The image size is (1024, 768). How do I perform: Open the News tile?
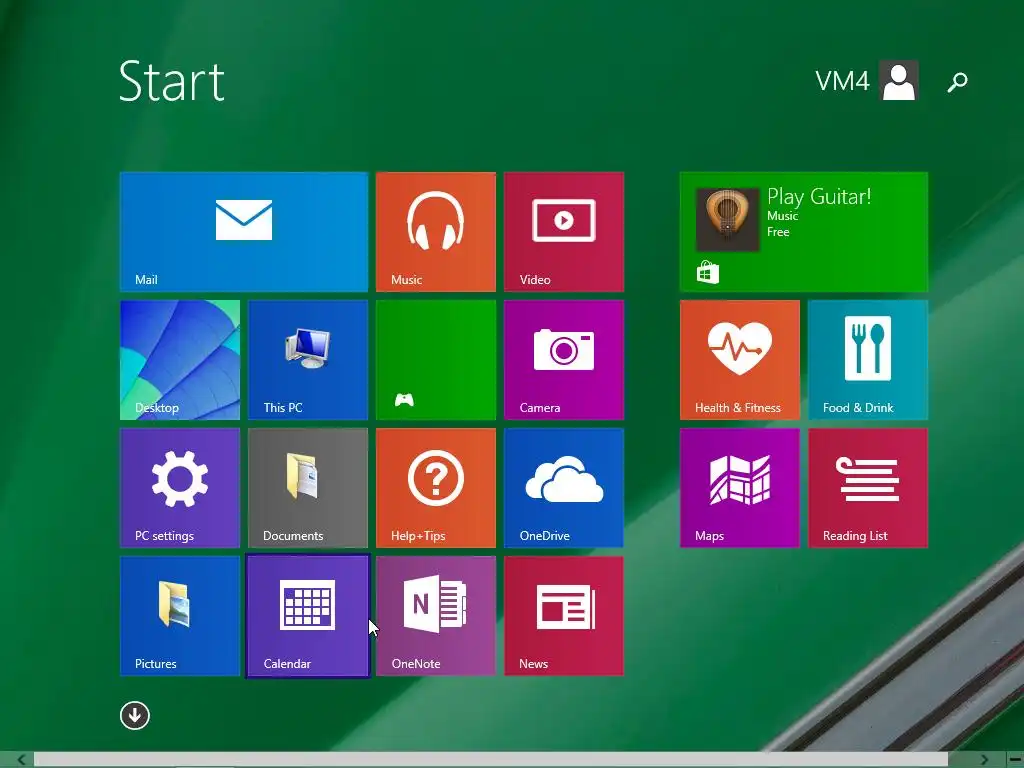tap(564, 616)
